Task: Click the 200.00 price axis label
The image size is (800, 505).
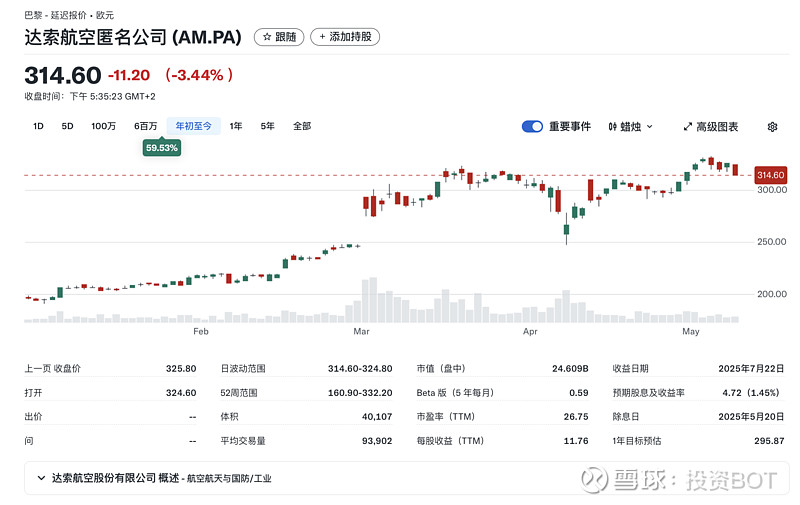Action: coord(771,294)
